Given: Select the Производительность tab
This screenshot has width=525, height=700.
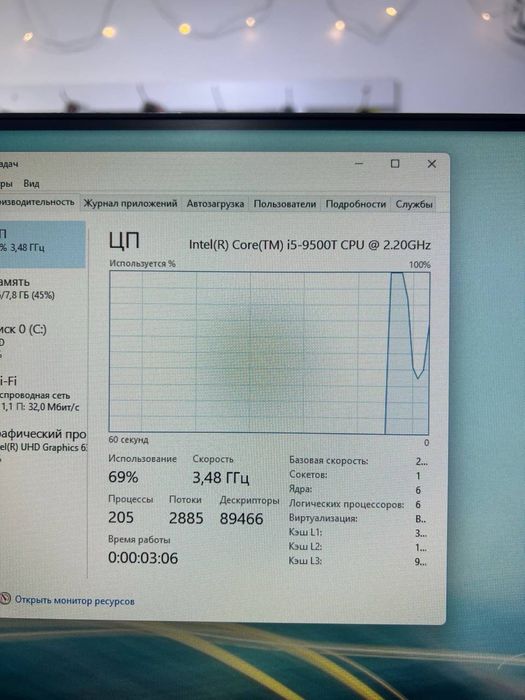Looking at the screenshot, I should tap(38, 202).
